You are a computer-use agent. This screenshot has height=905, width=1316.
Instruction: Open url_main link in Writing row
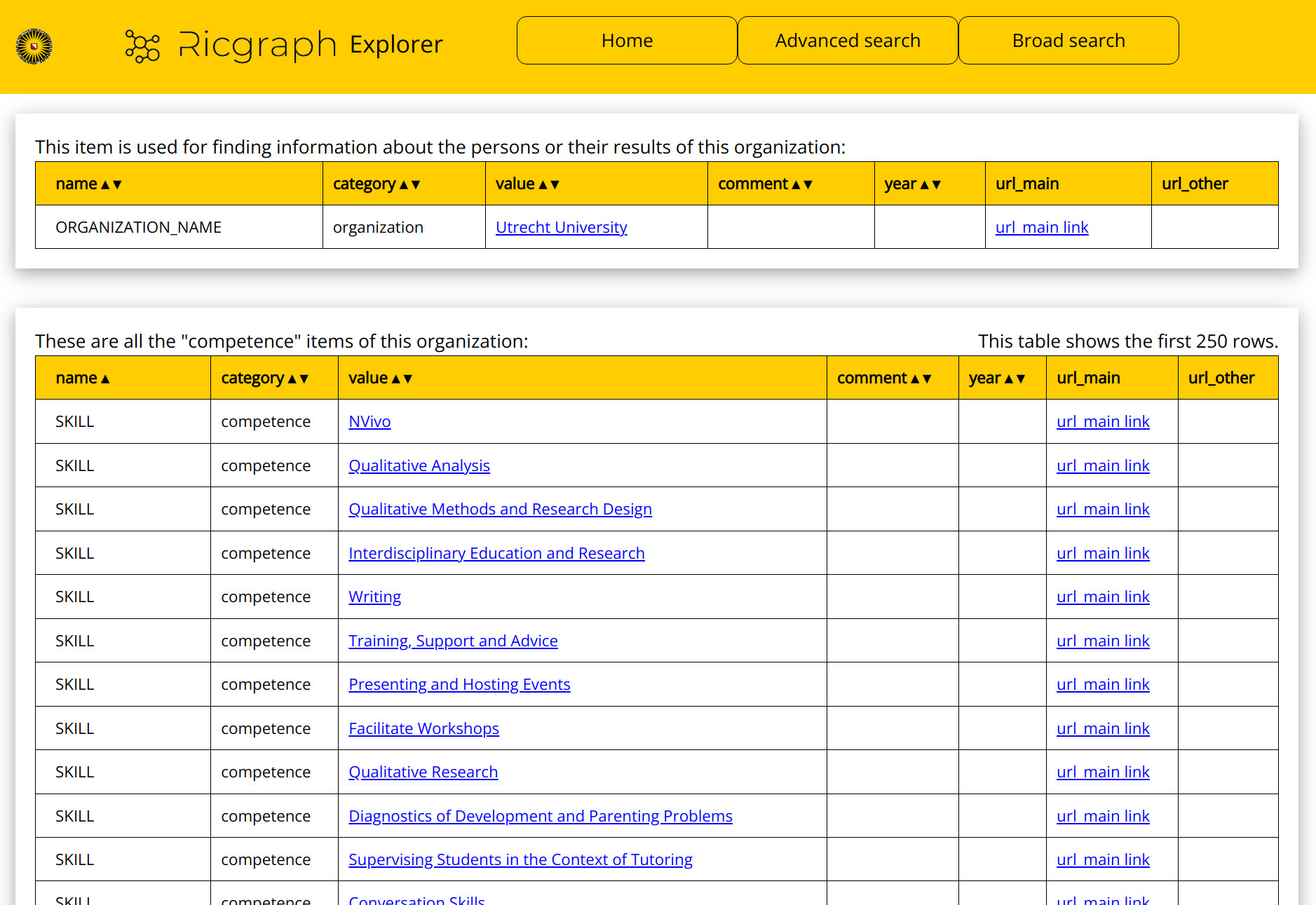click(x=1103, y=597)
